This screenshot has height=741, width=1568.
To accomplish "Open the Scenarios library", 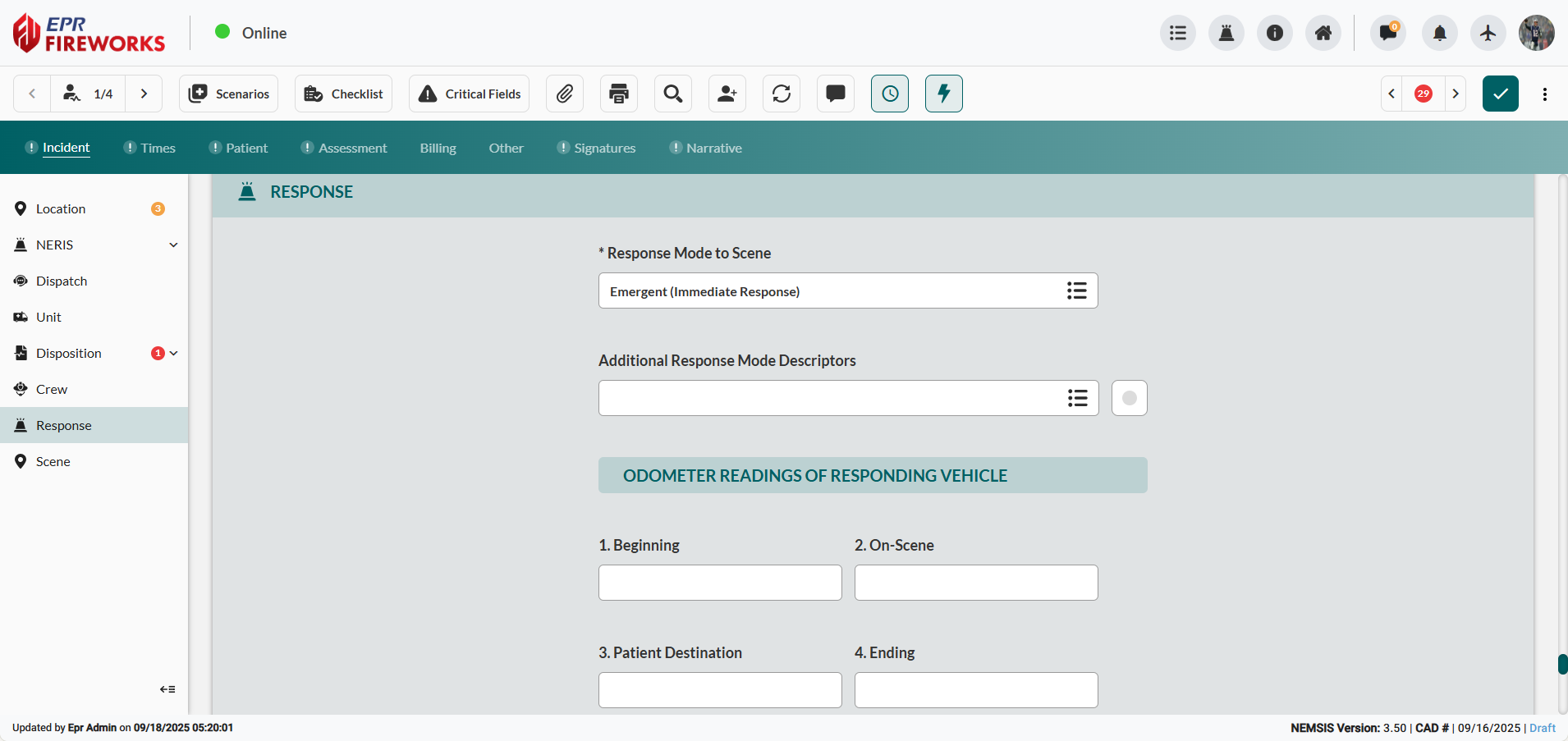I will coord(228,94).
